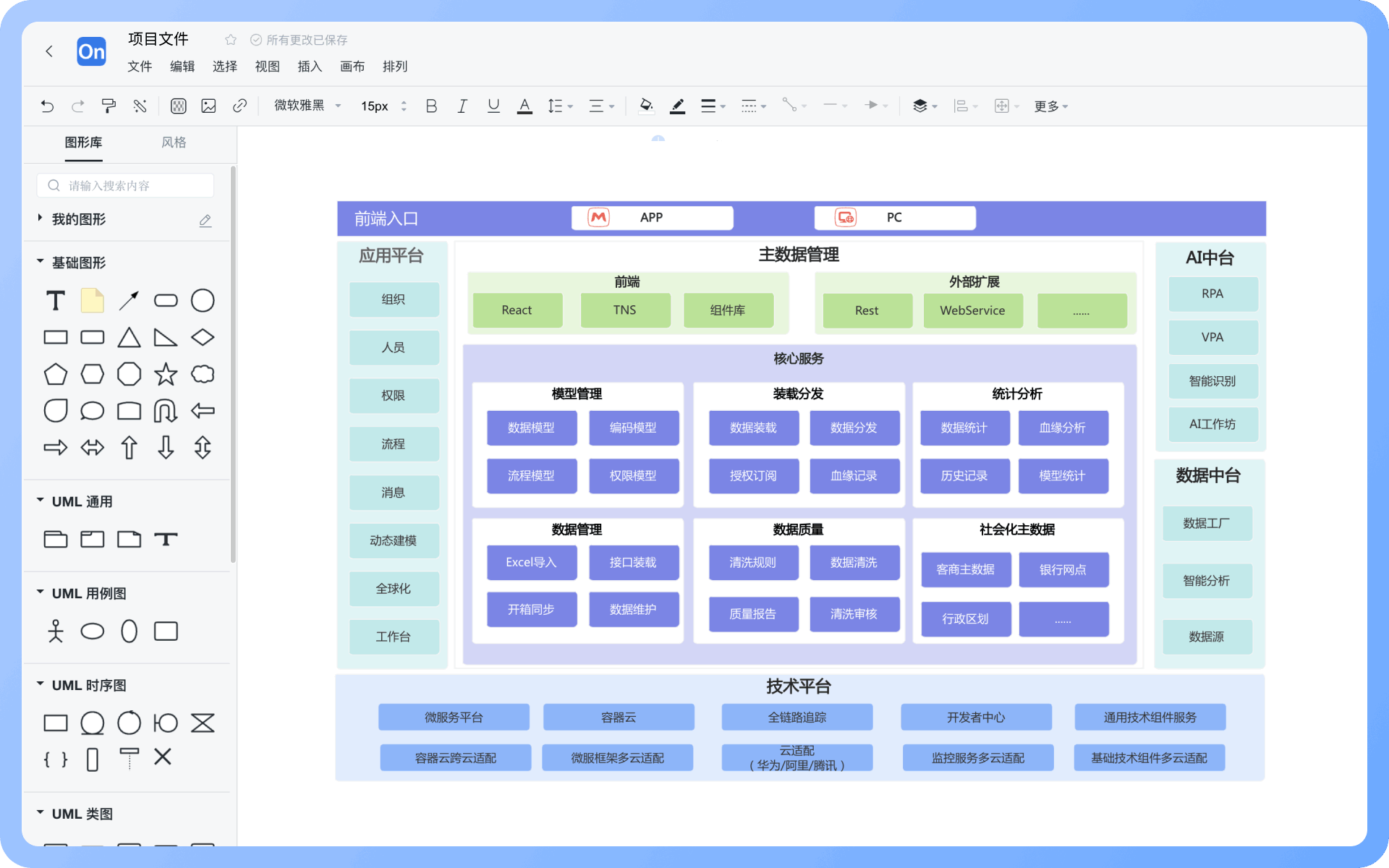Pick the five-point star shape

pos(166,374)
